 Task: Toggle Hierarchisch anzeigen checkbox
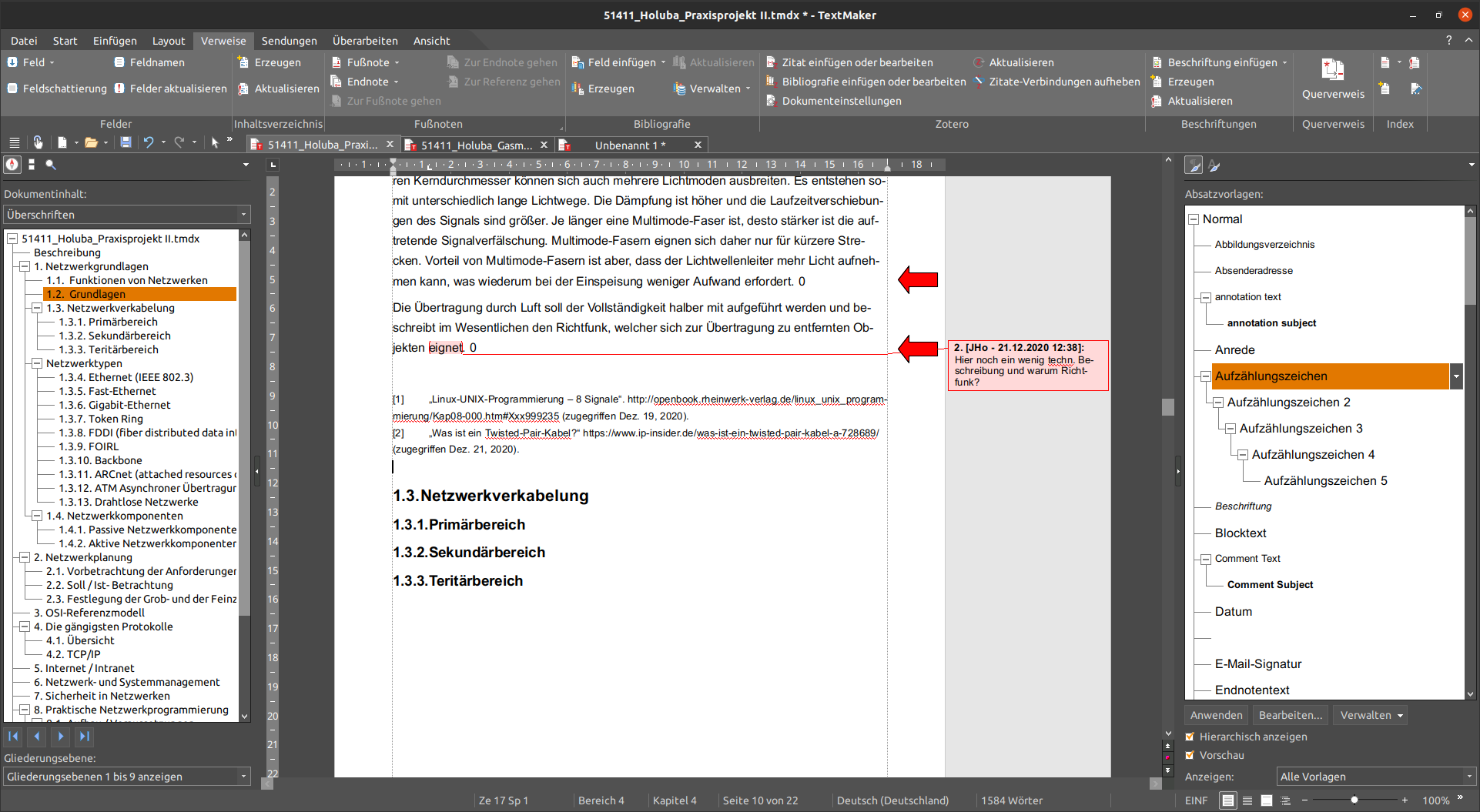tap(1190, 737)
